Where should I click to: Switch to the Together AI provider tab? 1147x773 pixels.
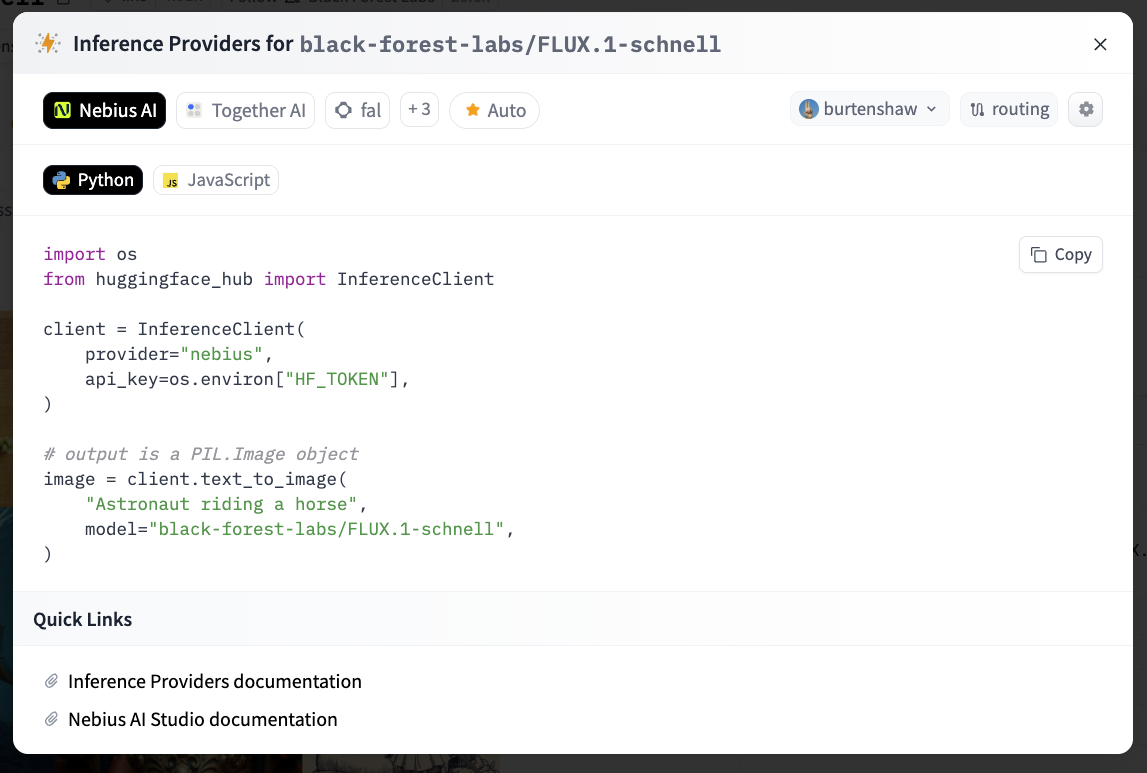click(x=245, y=110)
